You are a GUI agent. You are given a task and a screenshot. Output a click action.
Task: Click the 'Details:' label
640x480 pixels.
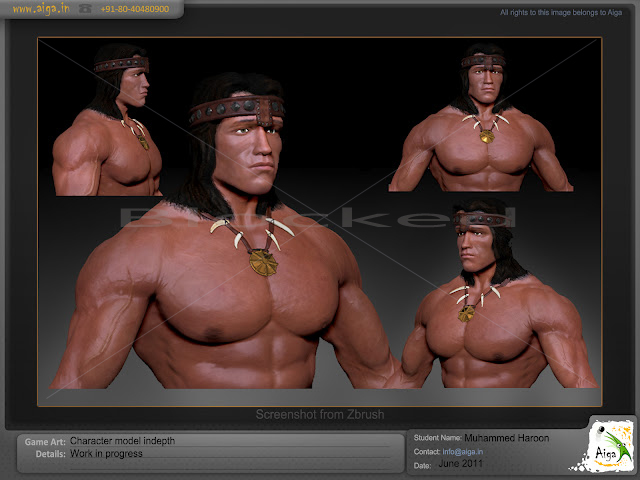50,454
